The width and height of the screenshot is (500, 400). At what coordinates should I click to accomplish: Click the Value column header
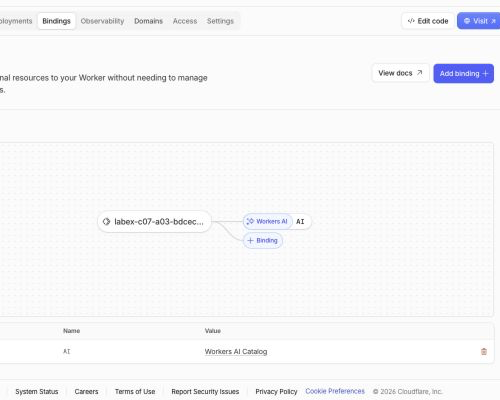[x=213, y=331]
